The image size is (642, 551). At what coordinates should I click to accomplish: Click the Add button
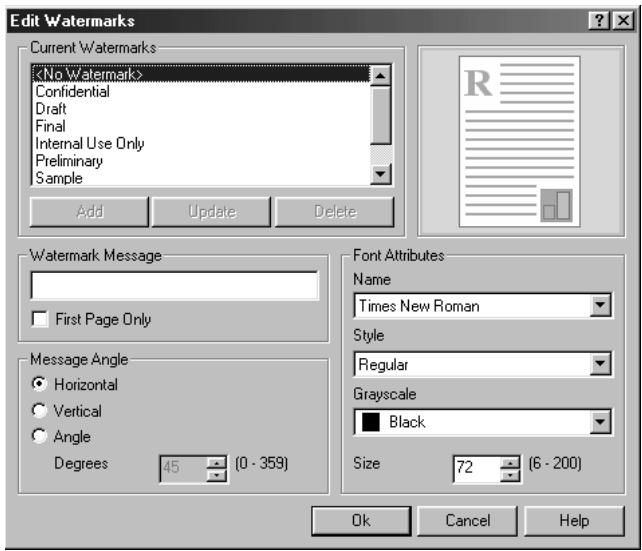pyautogui.click(x=89, y=212)
